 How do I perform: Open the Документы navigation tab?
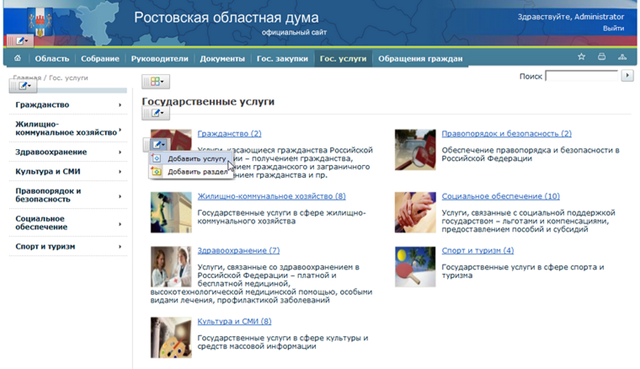point(222,58)
